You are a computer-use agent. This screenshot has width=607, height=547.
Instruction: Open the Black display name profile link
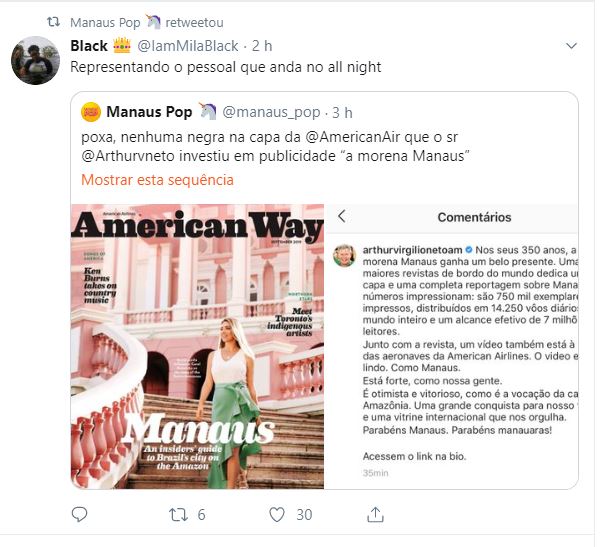point(90,46)
